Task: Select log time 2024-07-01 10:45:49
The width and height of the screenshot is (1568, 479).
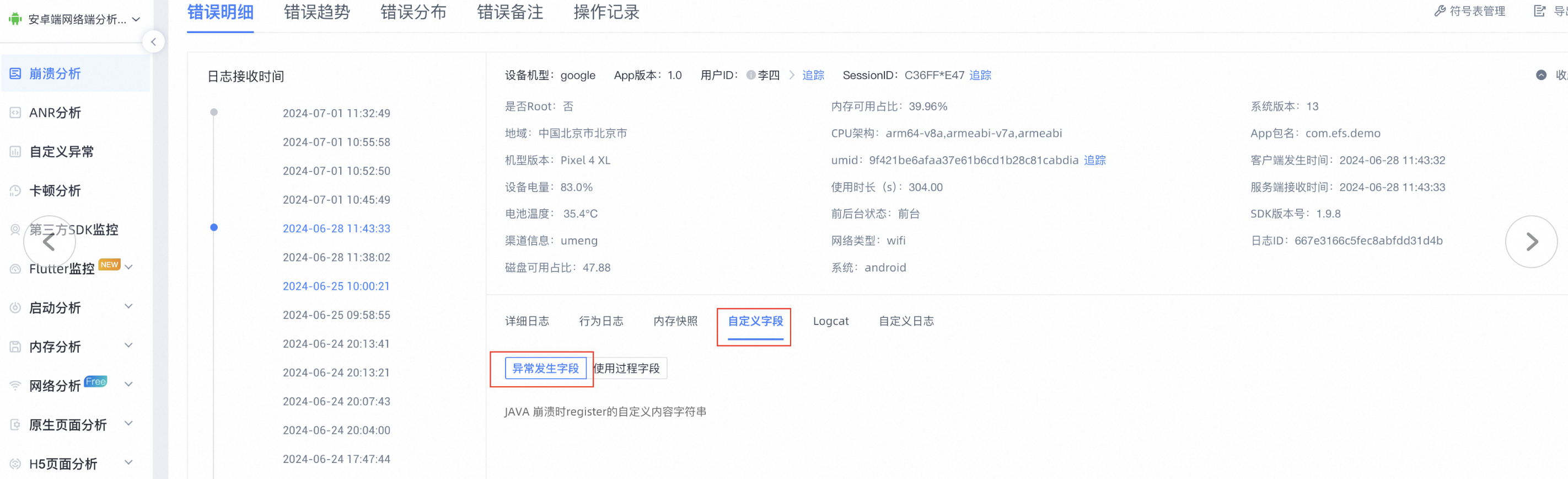Action: point(337,200)
